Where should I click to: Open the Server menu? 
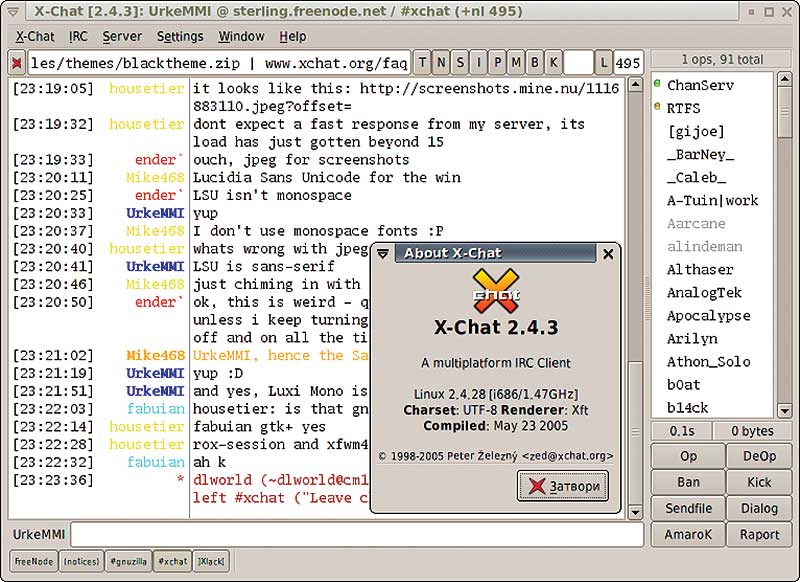(122, 37)
